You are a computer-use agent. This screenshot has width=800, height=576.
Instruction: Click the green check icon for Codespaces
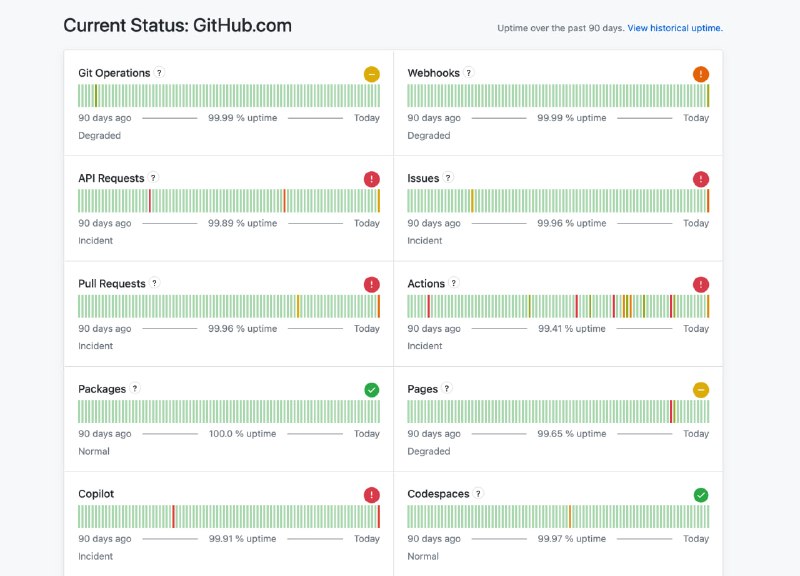pyautogui.click(x=701, y=495)
